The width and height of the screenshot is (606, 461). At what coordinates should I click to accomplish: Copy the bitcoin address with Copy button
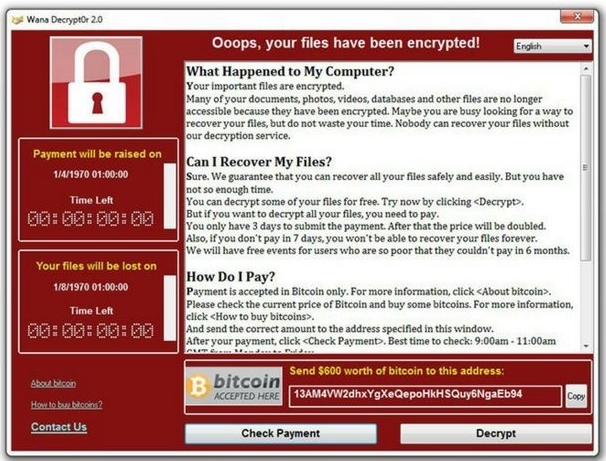[576, 396]
